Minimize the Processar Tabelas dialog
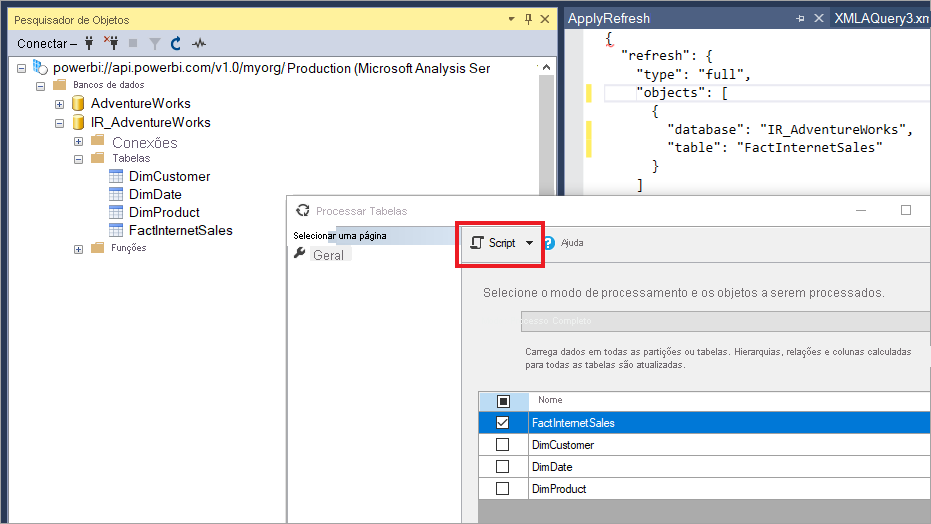This screenshot has width=931, height=524. [x=861, y=210]
